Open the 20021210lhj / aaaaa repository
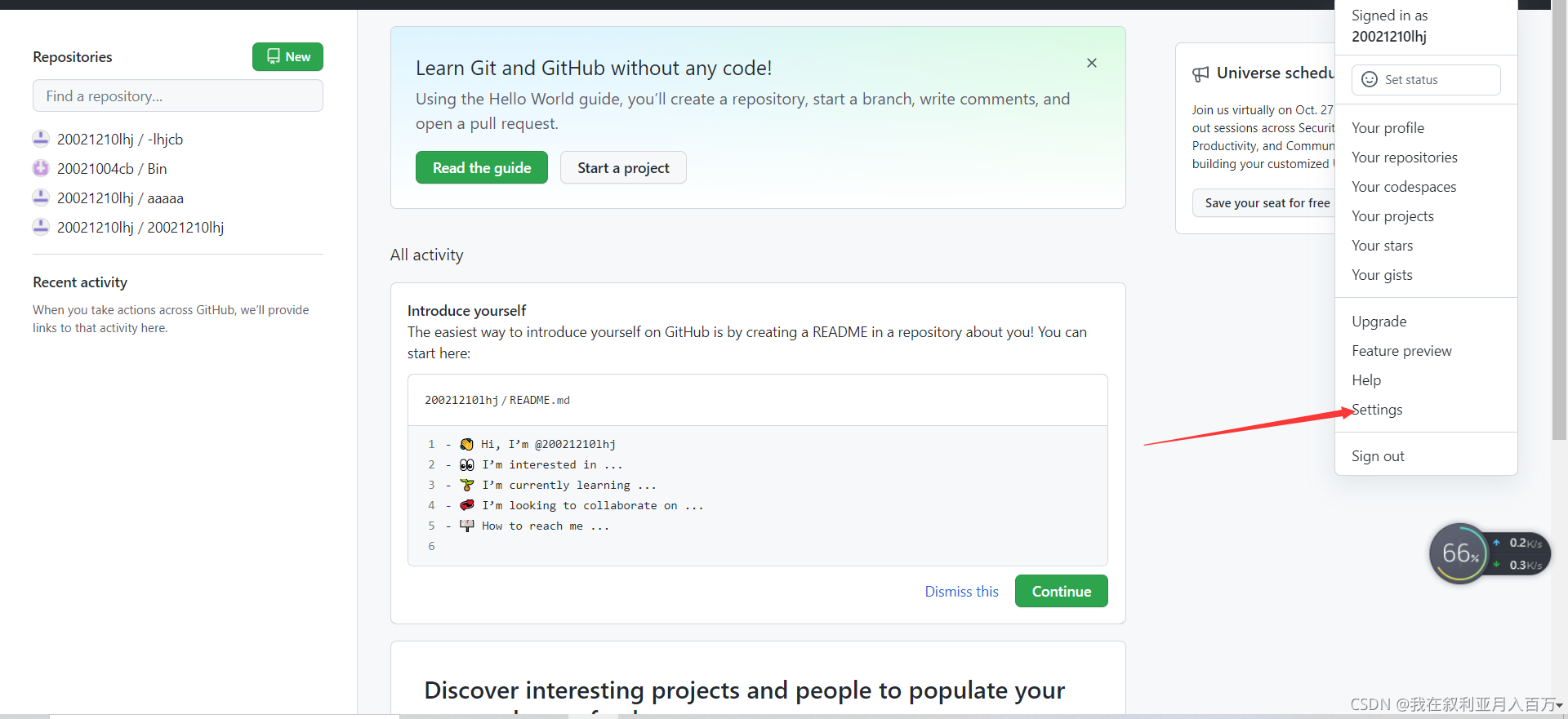 [x=120, y=198]
